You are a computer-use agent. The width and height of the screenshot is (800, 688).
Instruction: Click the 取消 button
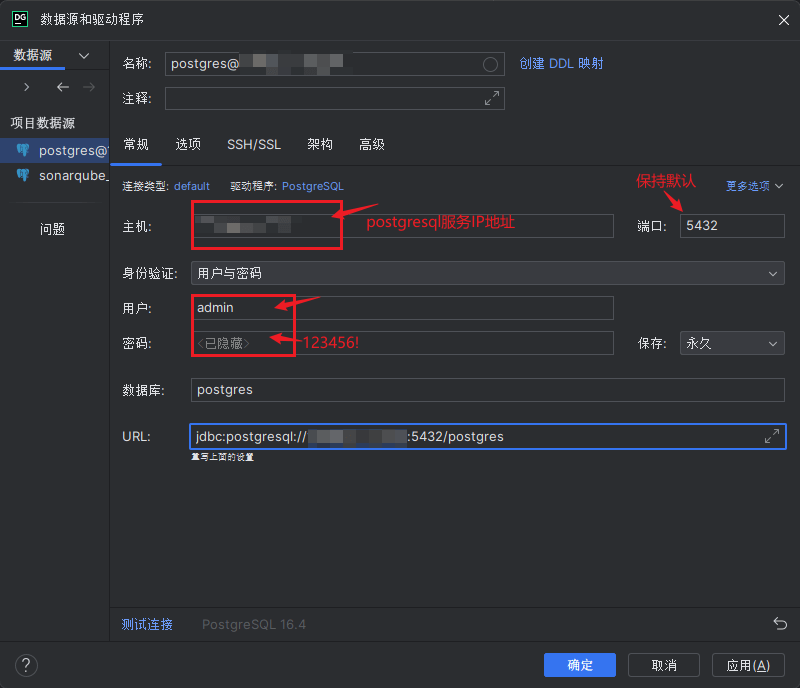(664, 665)
